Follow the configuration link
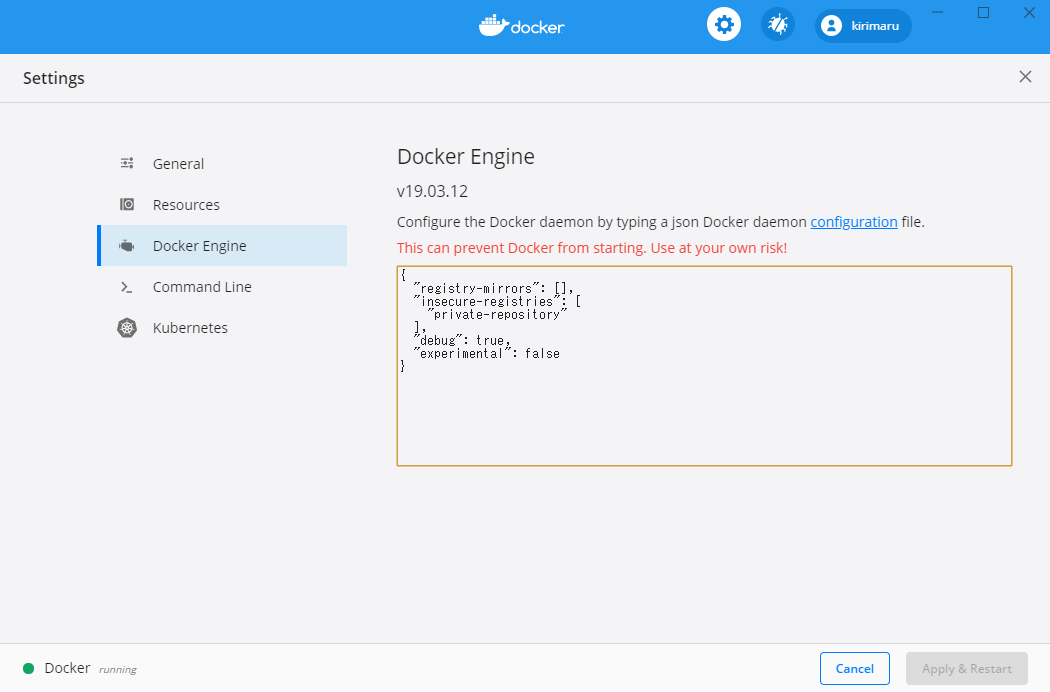Viewport: 1050px width, 692px height. point(854,222)
